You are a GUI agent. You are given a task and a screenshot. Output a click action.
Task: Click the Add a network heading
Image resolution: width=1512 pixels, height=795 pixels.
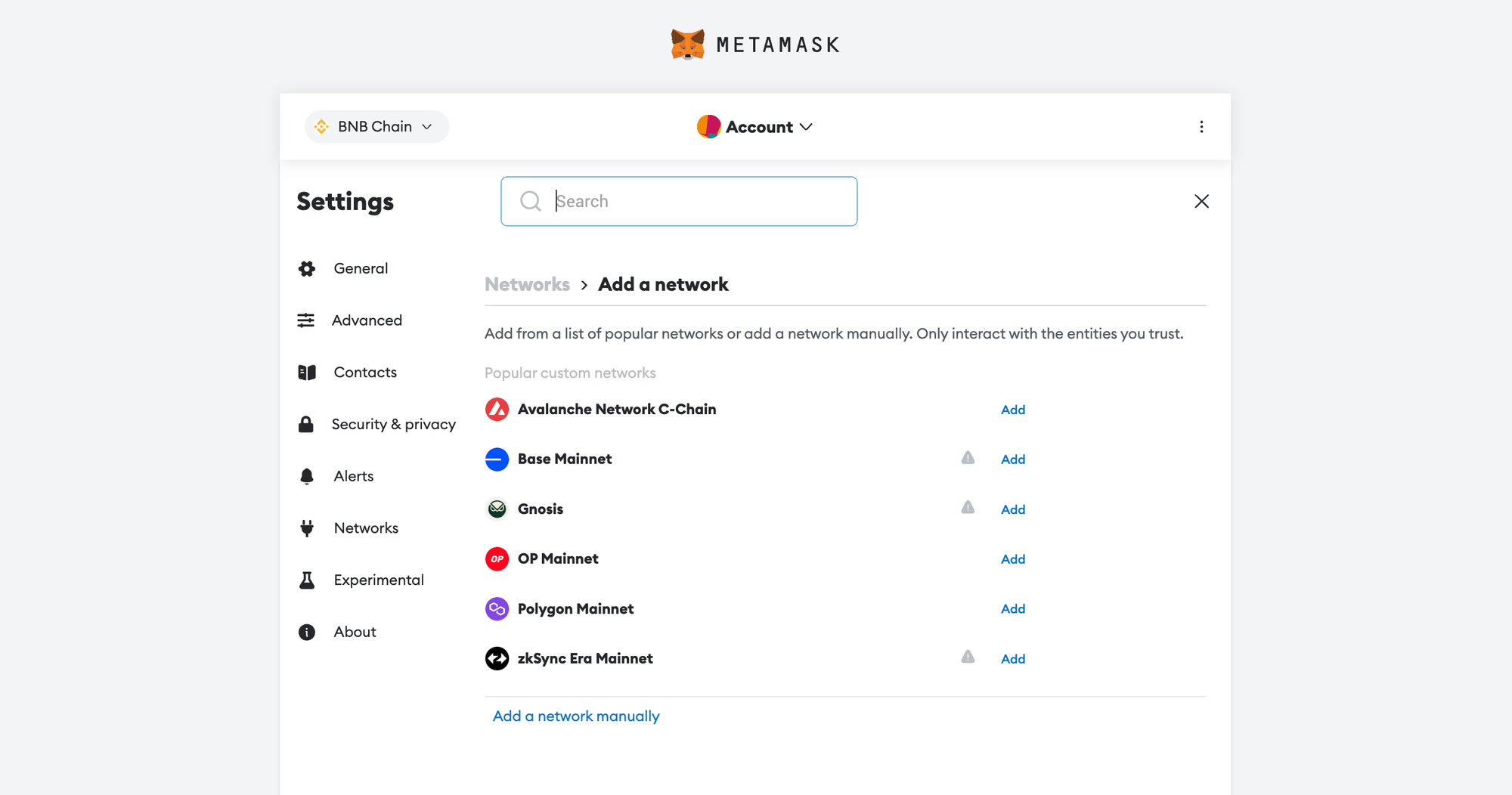pyautogui.click(x=663, y=285)
